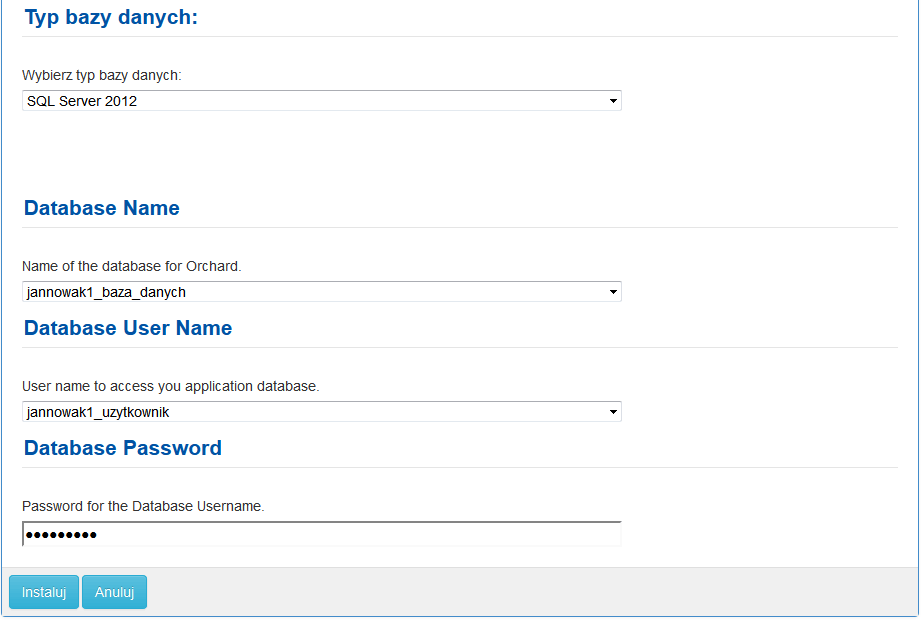Click the Instaluj button
This screenshot has width=923, height=620.
(44, 592)
